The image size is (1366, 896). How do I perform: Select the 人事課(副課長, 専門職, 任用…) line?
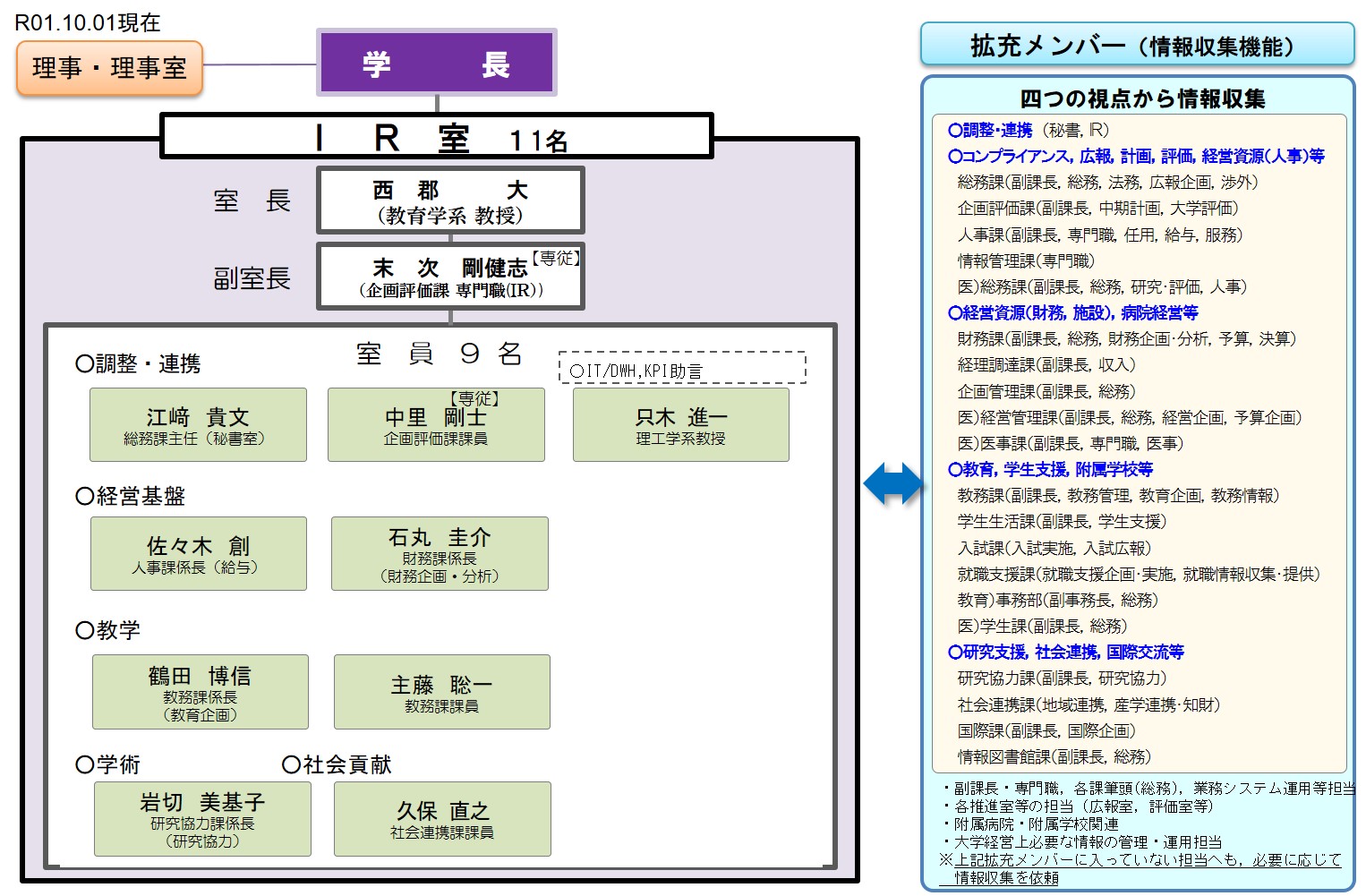click(1100, 235)
